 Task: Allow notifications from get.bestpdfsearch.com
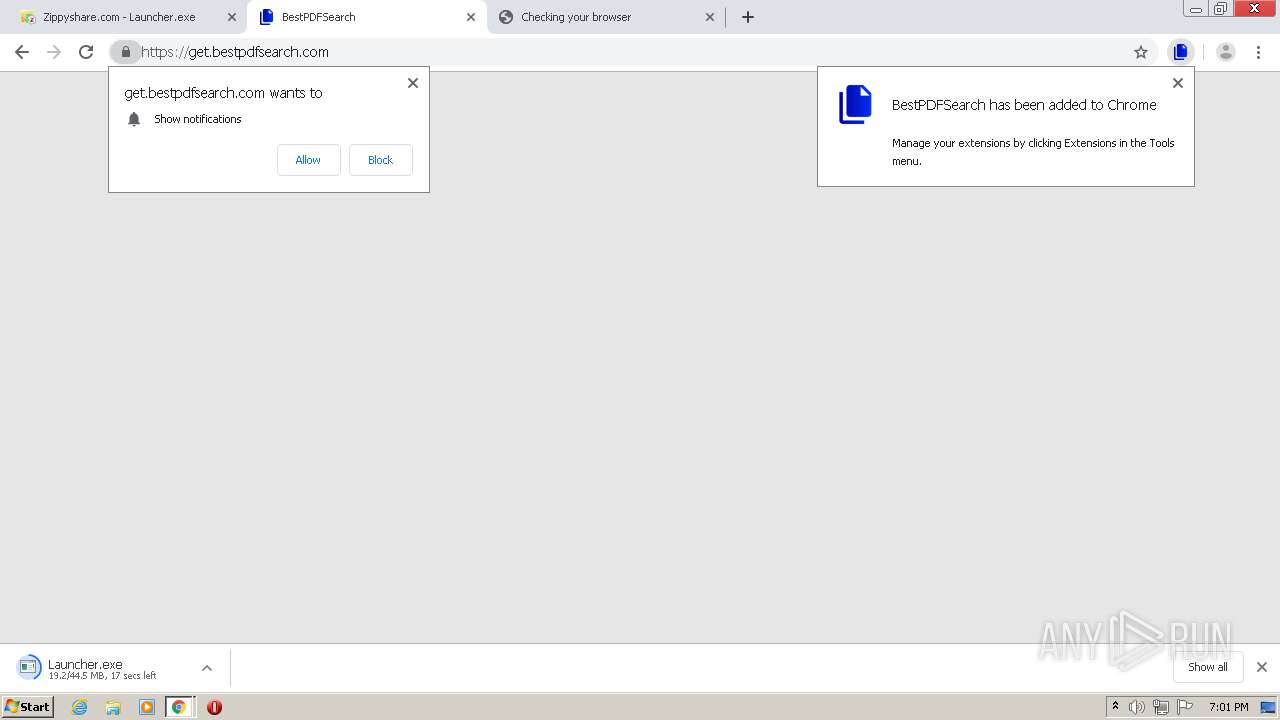[x=308, y=160]
